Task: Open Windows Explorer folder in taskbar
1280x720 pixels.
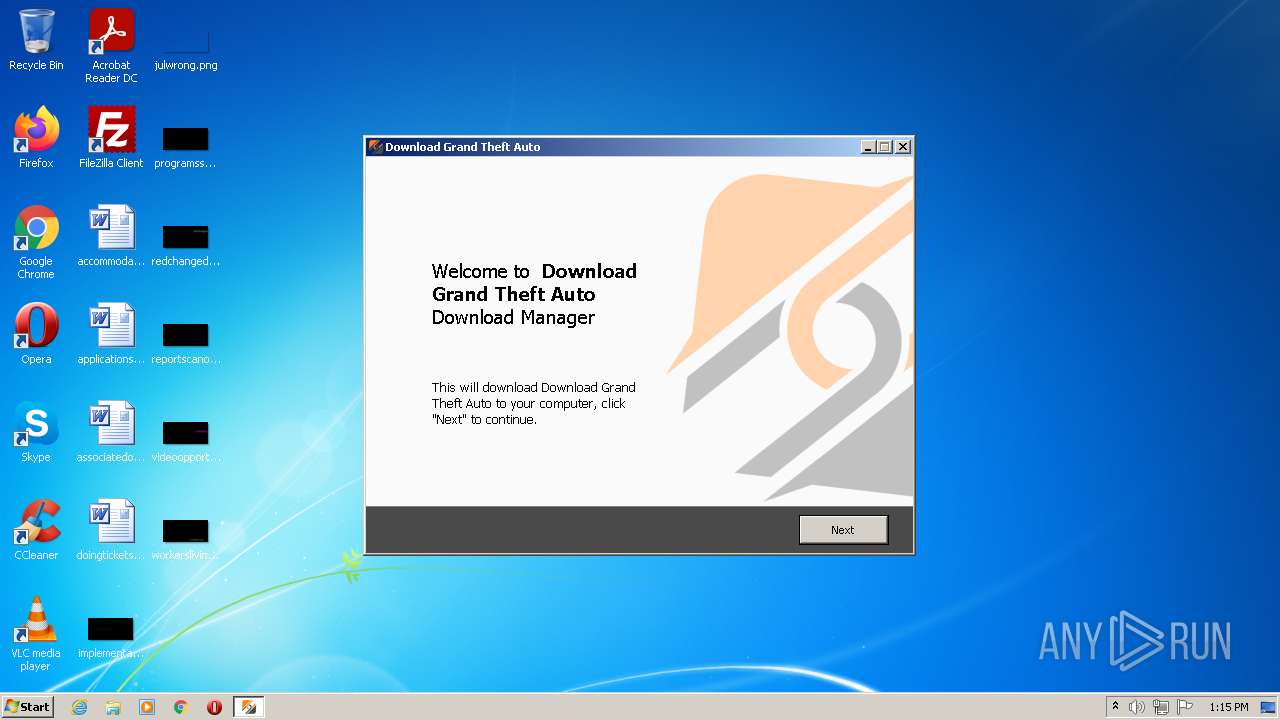Action: pyautogui.click(x=113, y=707)
